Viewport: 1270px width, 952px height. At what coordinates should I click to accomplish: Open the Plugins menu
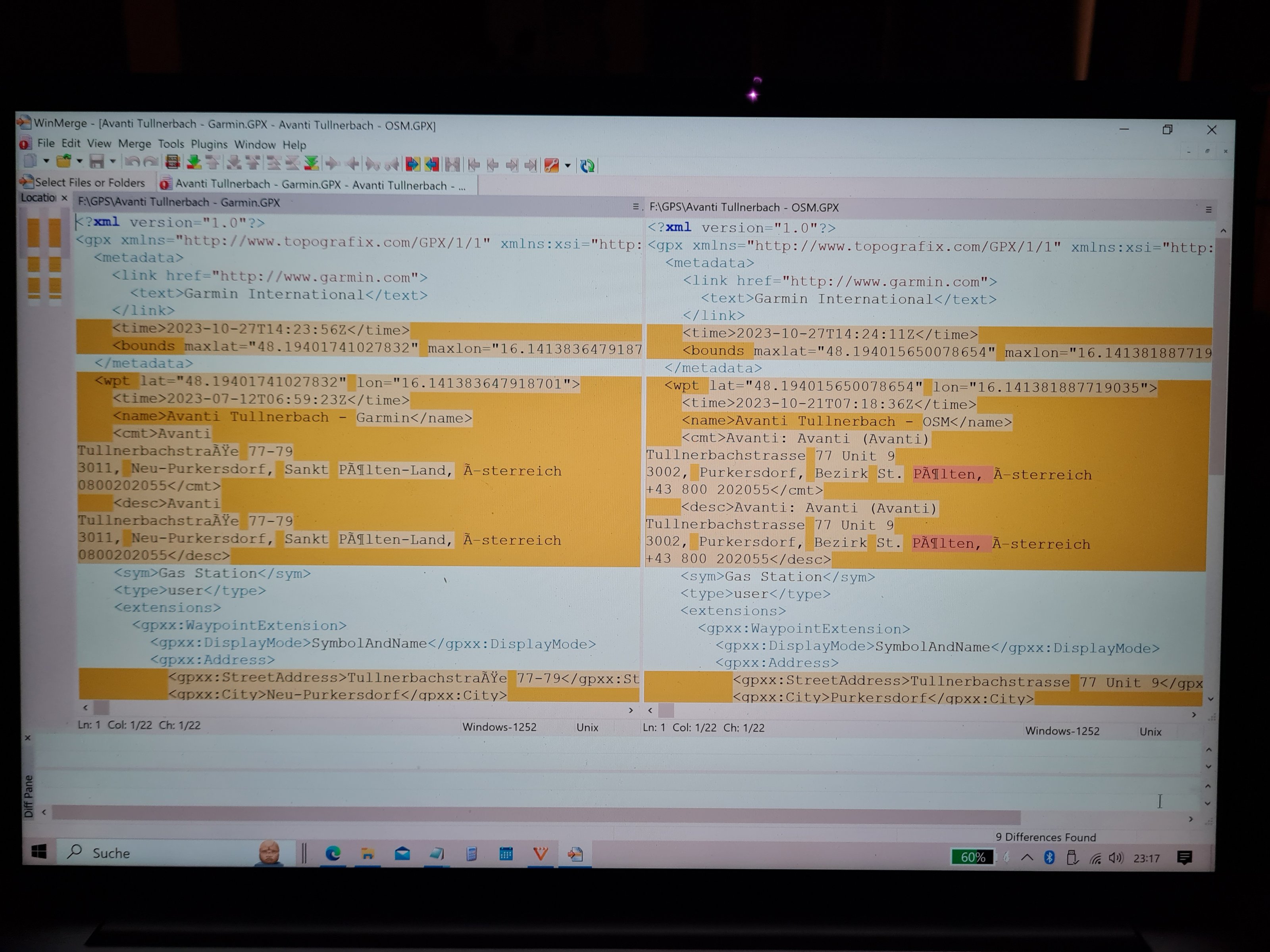[209, 145]
